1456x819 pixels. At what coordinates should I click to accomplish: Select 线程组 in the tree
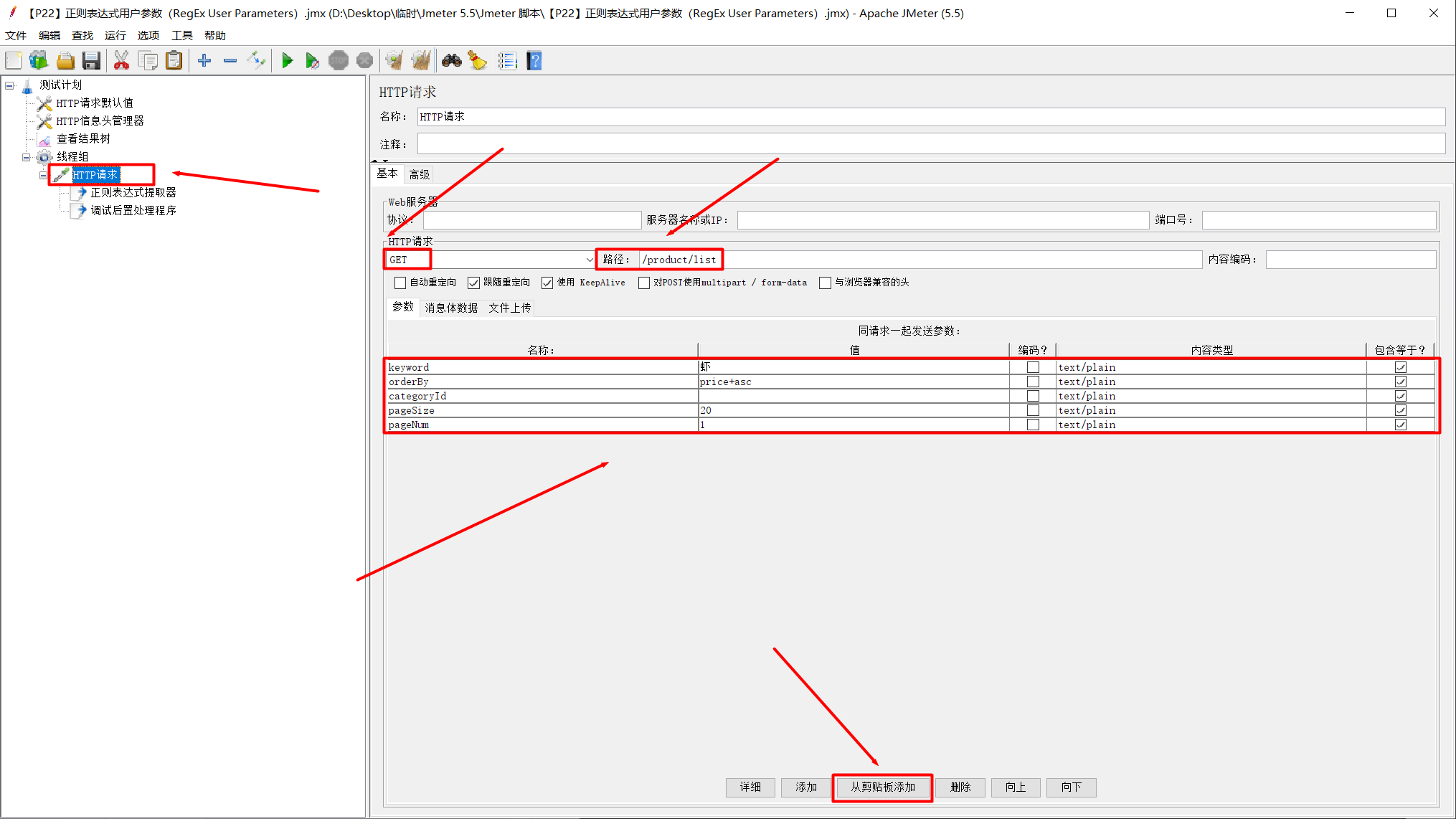tap(72, 156)
